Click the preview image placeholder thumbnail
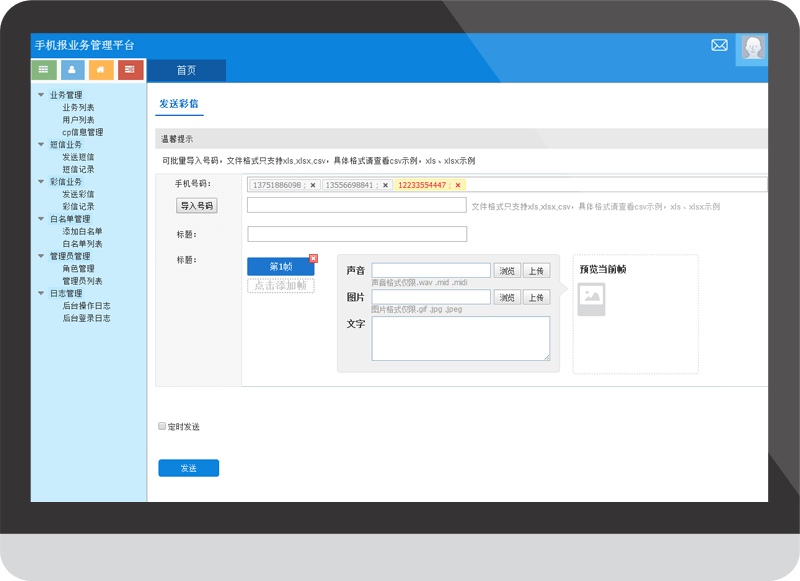 [x=592, y=299]
